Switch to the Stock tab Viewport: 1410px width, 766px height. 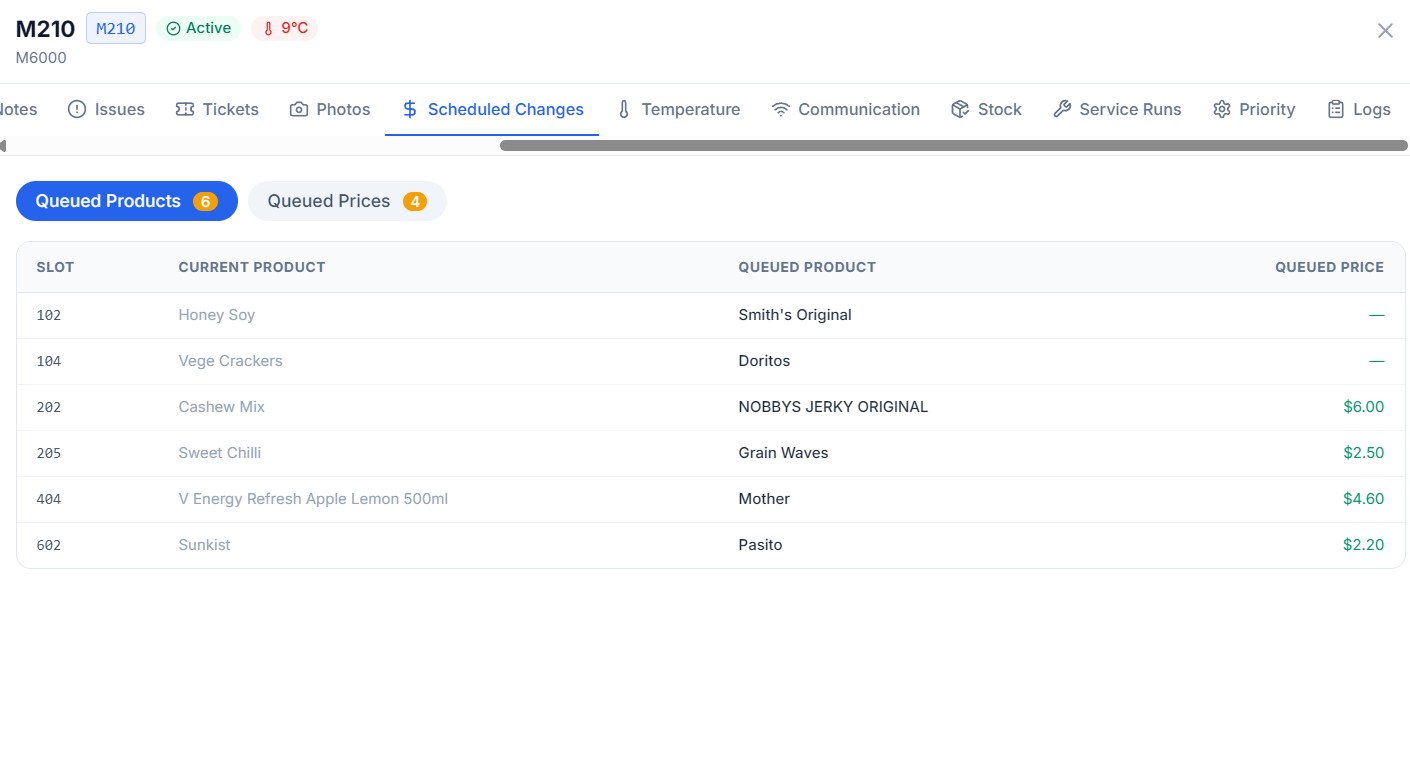986,109
